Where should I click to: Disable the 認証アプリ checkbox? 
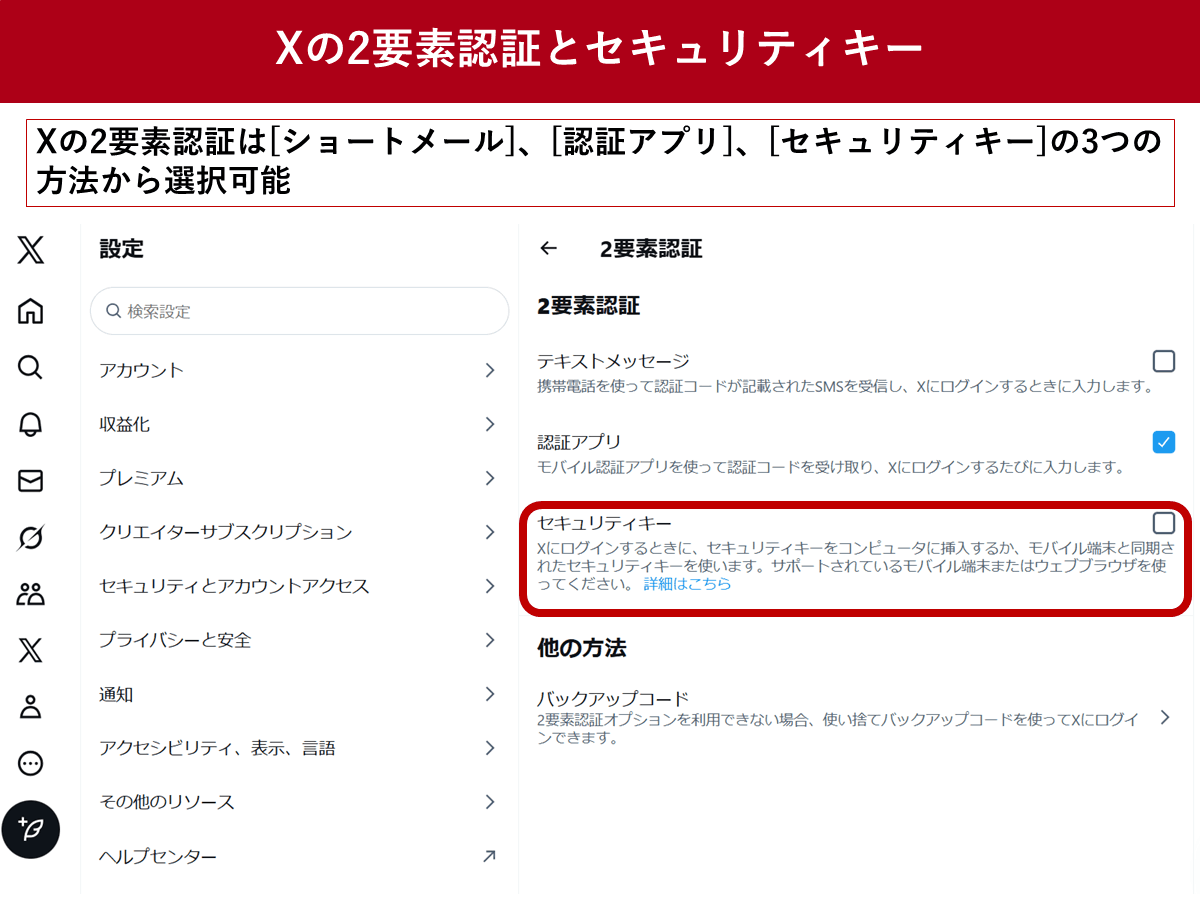pyautogui.click(x=1164, y=441)
